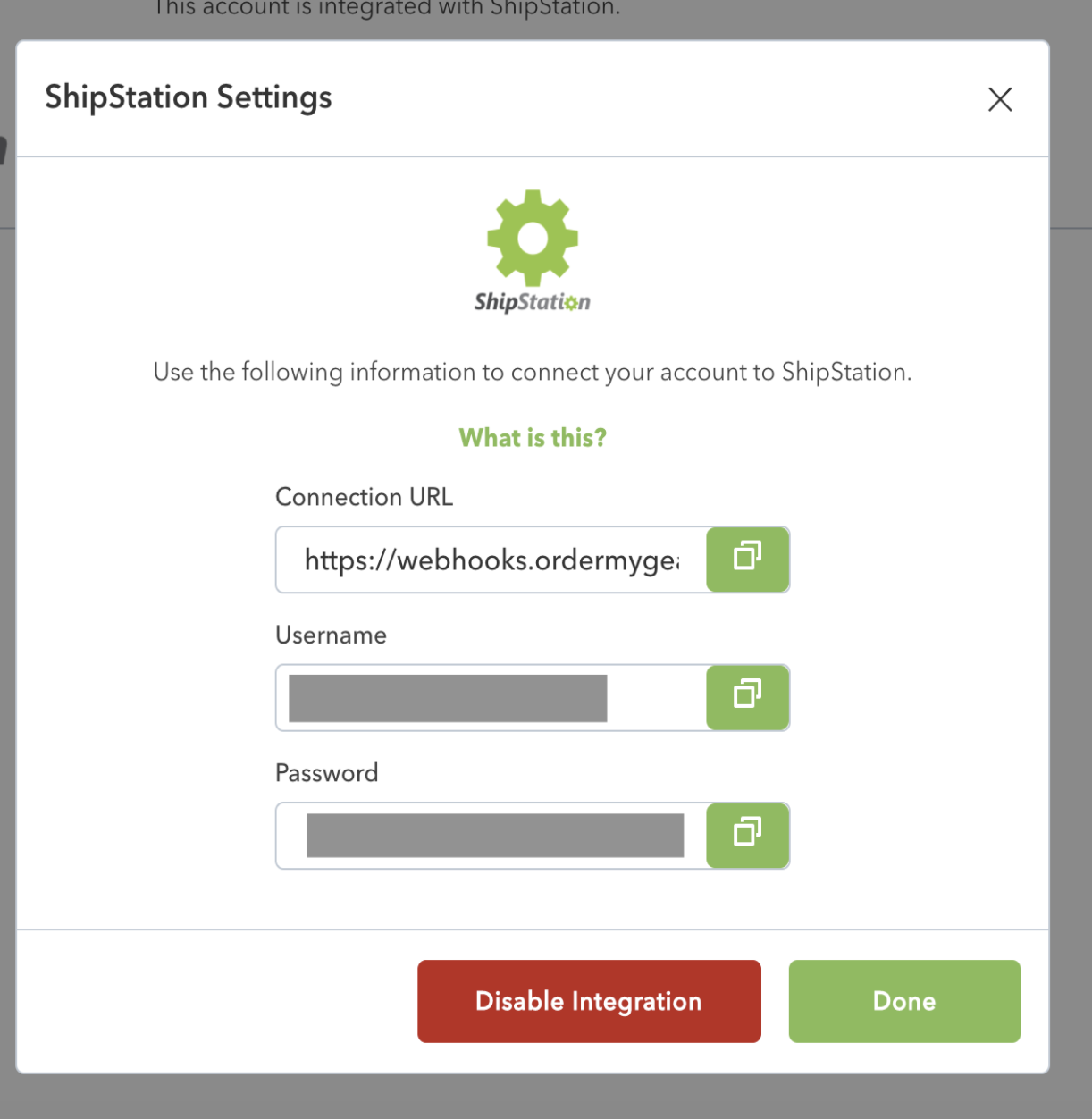This screenshot has height=1119, width=1092.
Task: Copy the Connection URL to clipboard
Action: 748,559
